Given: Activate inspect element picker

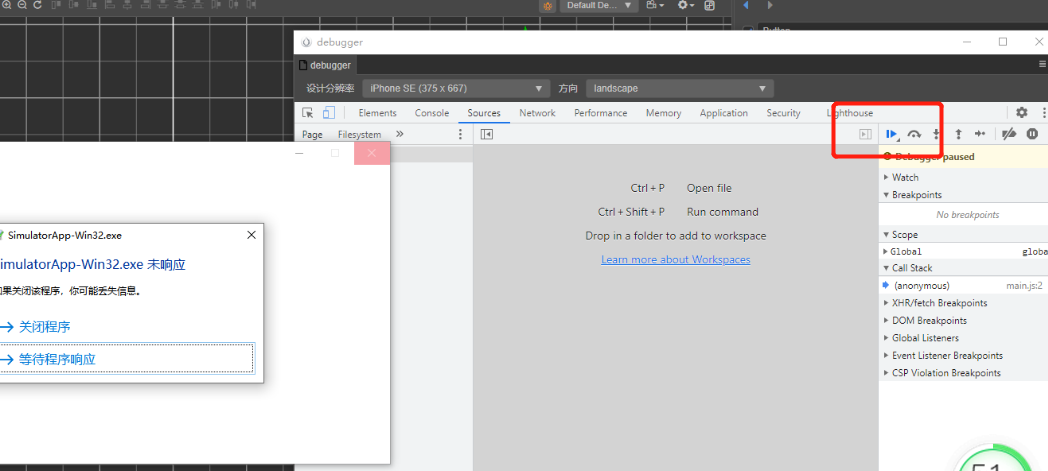Looking at the screenshot, I should [307, 113].
